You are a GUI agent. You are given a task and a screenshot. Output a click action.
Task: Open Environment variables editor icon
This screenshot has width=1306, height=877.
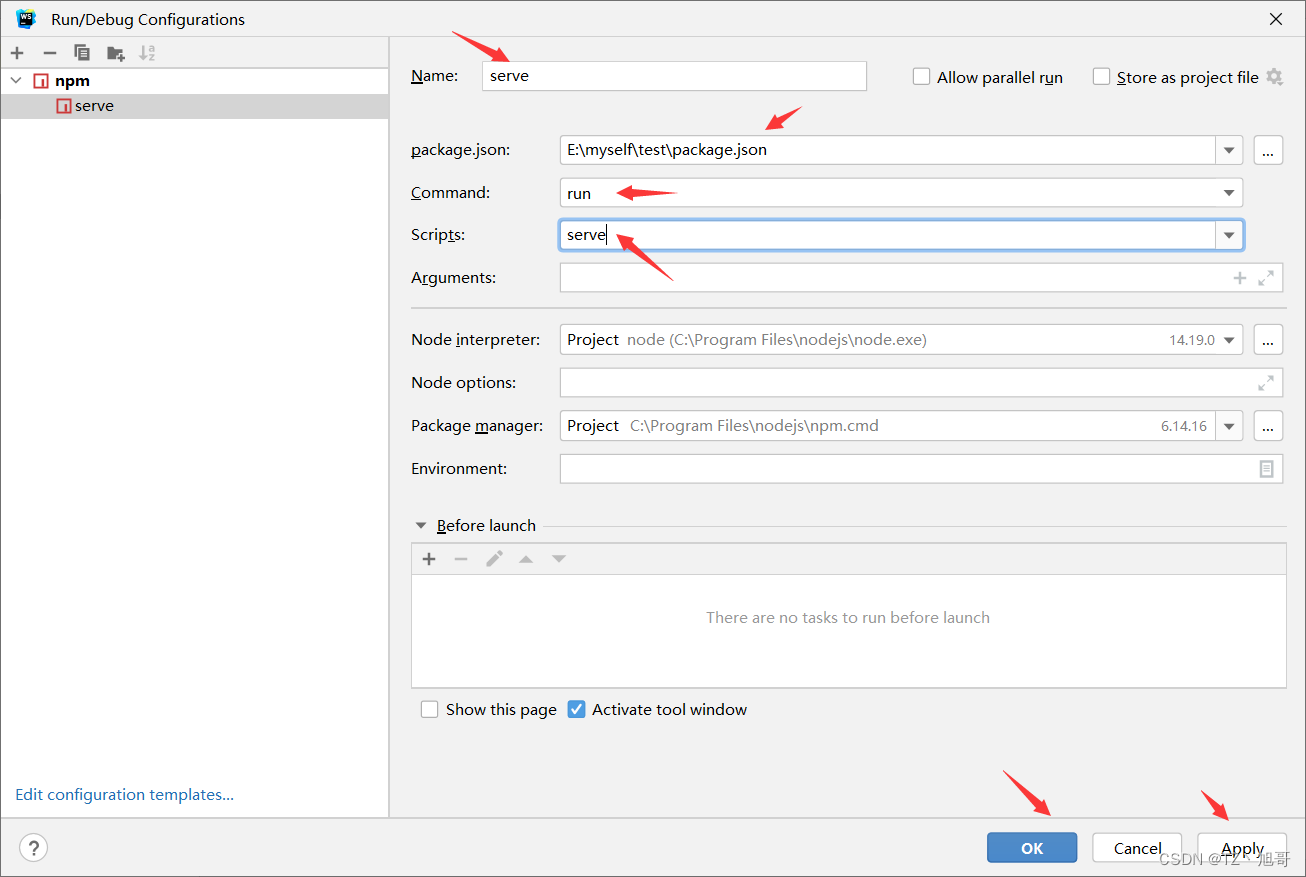click(1266, 469)
